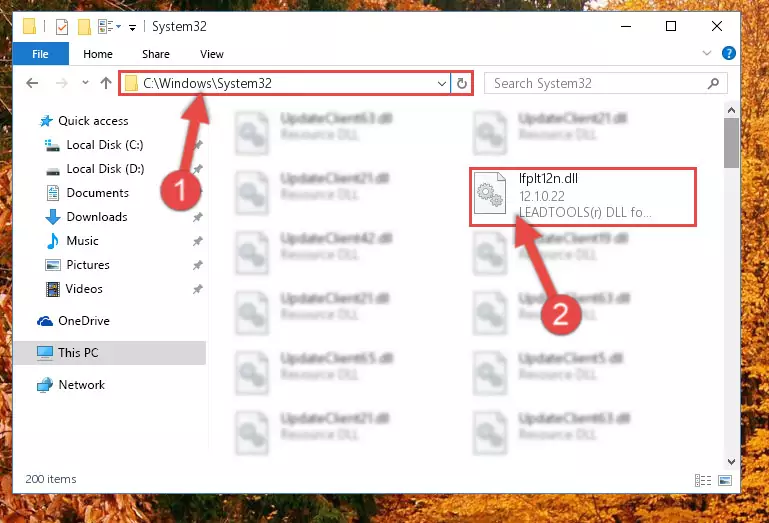Select OneDrive in navigation pane

(84, 321)
